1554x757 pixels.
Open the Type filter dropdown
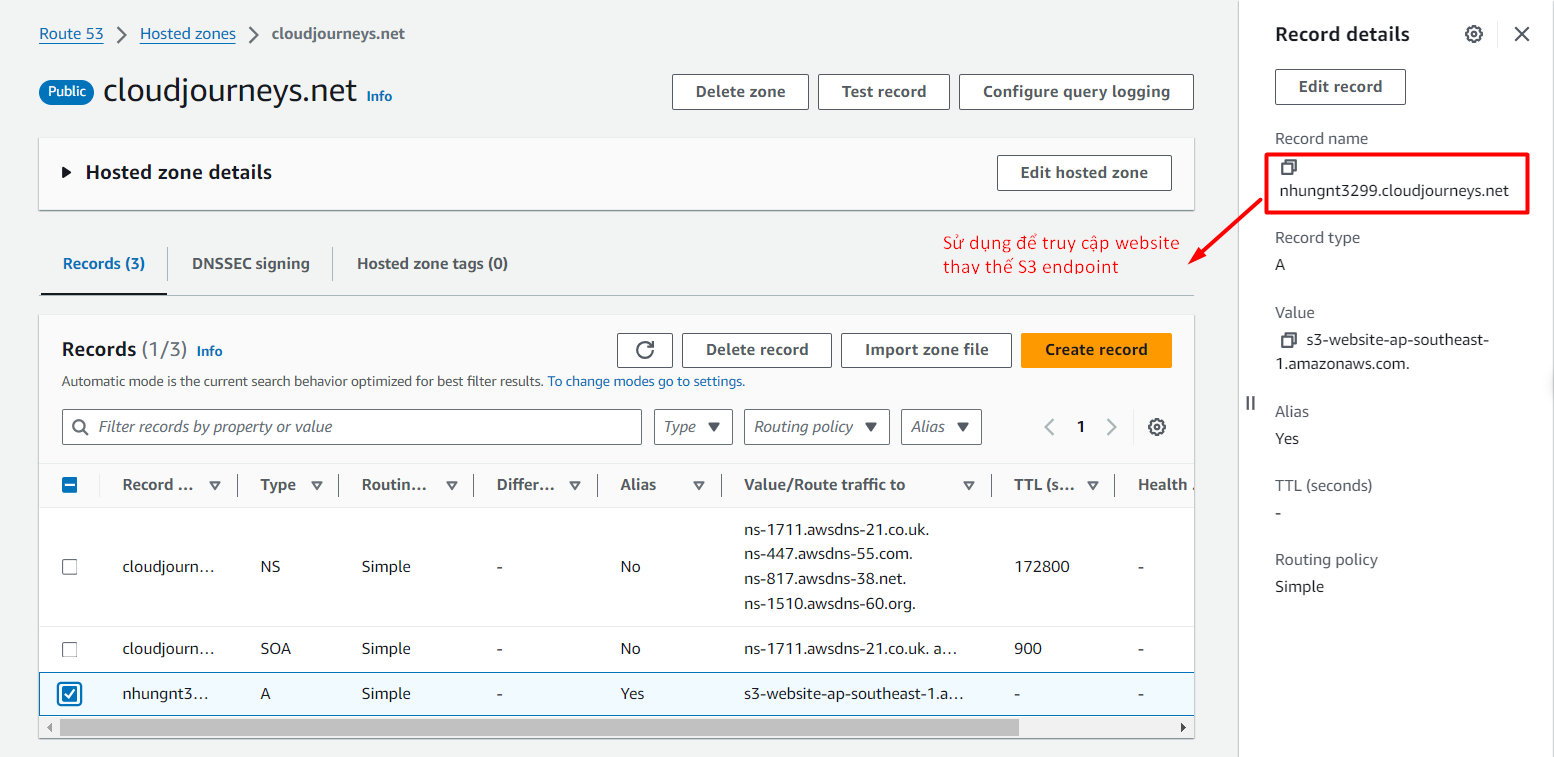pos(693,427)
